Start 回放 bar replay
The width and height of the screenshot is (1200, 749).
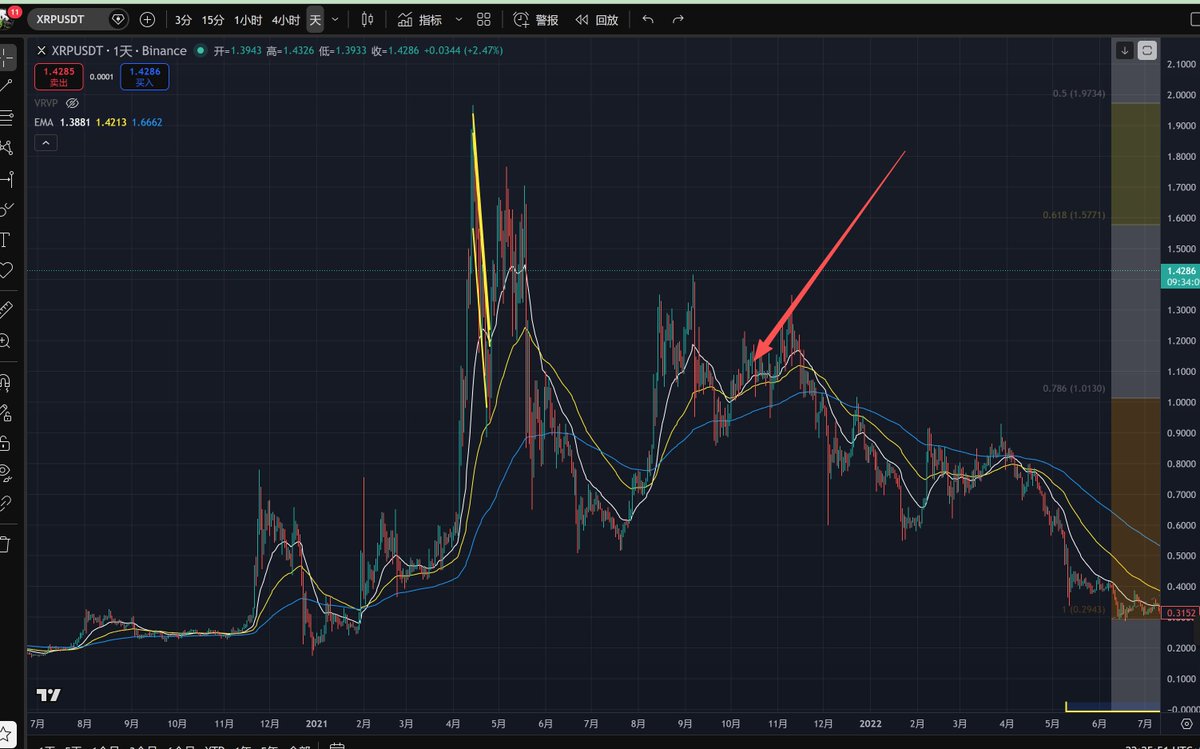596,20
